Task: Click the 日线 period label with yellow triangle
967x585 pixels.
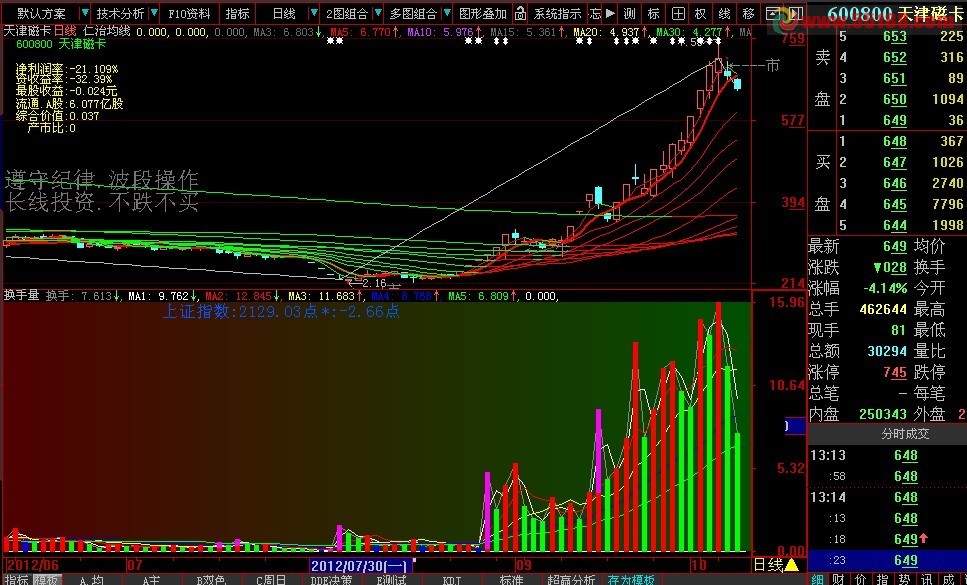Action: [x=776, y=564]
